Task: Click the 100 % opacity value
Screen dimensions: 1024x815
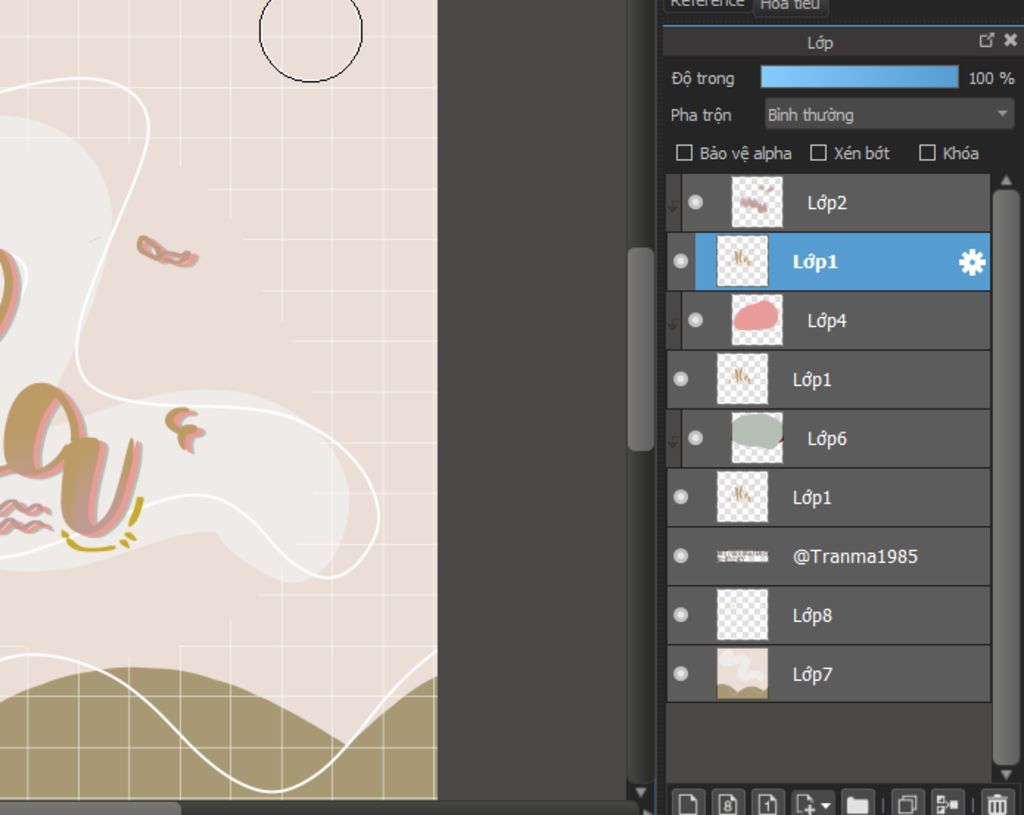Action: tap(991, 78)
